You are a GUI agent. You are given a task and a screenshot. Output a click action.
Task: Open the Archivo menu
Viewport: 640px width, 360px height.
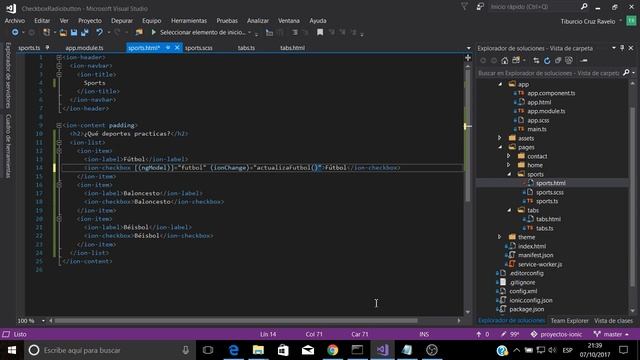click(x=15, y=20)
